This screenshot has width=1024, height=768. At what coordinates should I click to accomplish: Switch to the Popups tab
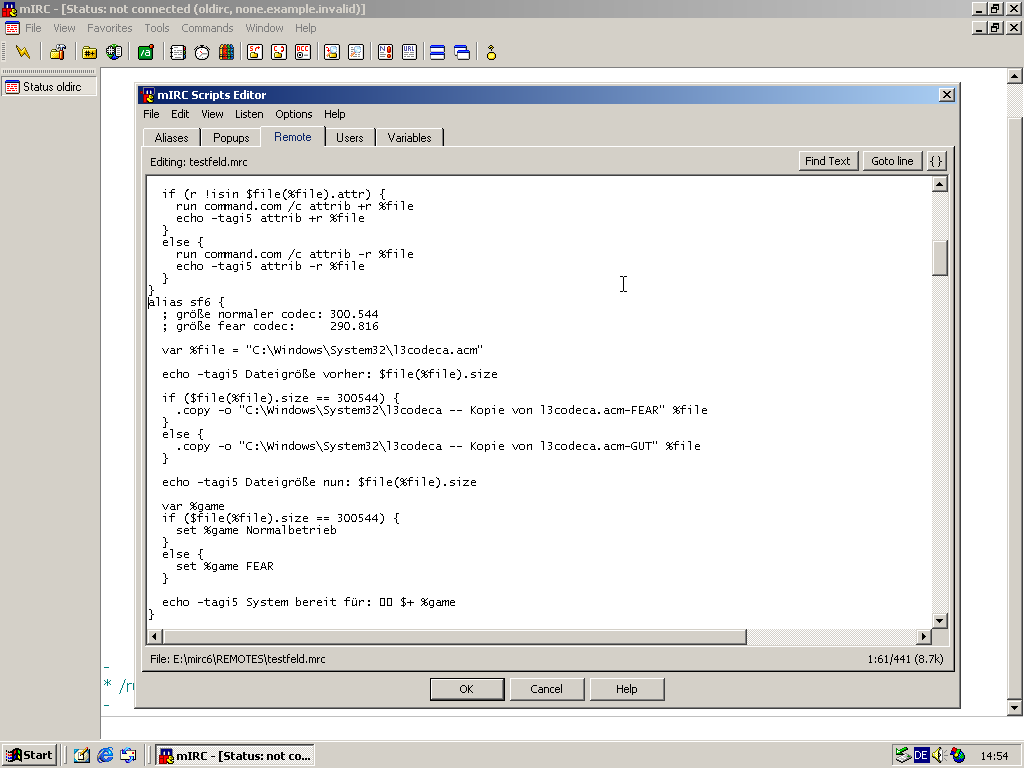pyautogui.click(x=231, y=138)
